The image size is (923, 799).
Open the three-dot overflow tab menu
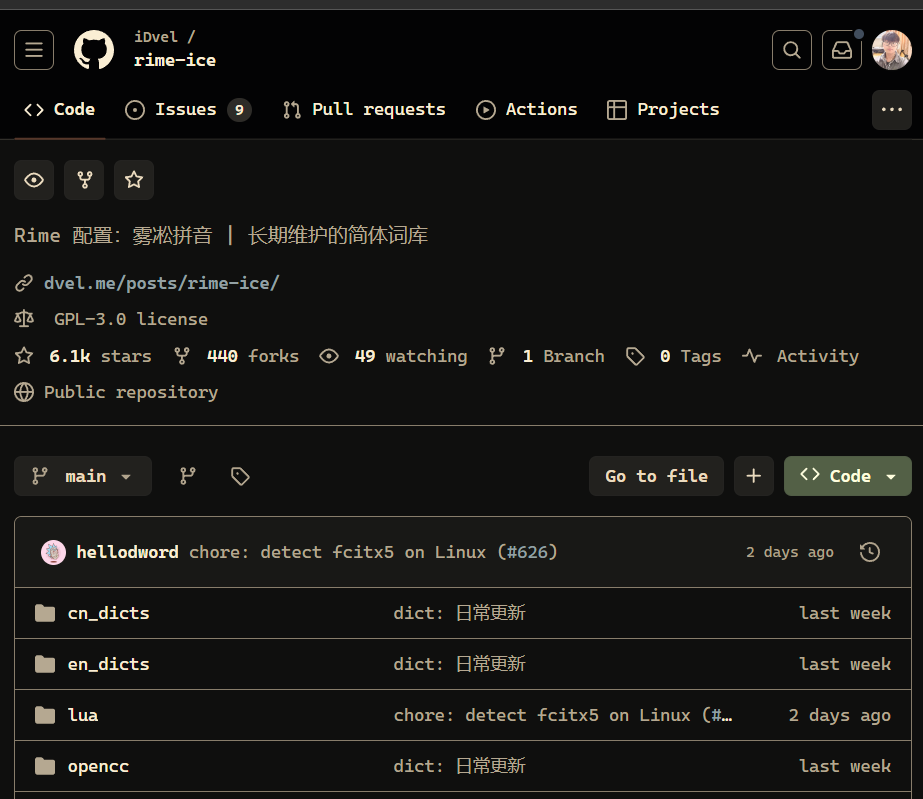(x=892, y=110)
